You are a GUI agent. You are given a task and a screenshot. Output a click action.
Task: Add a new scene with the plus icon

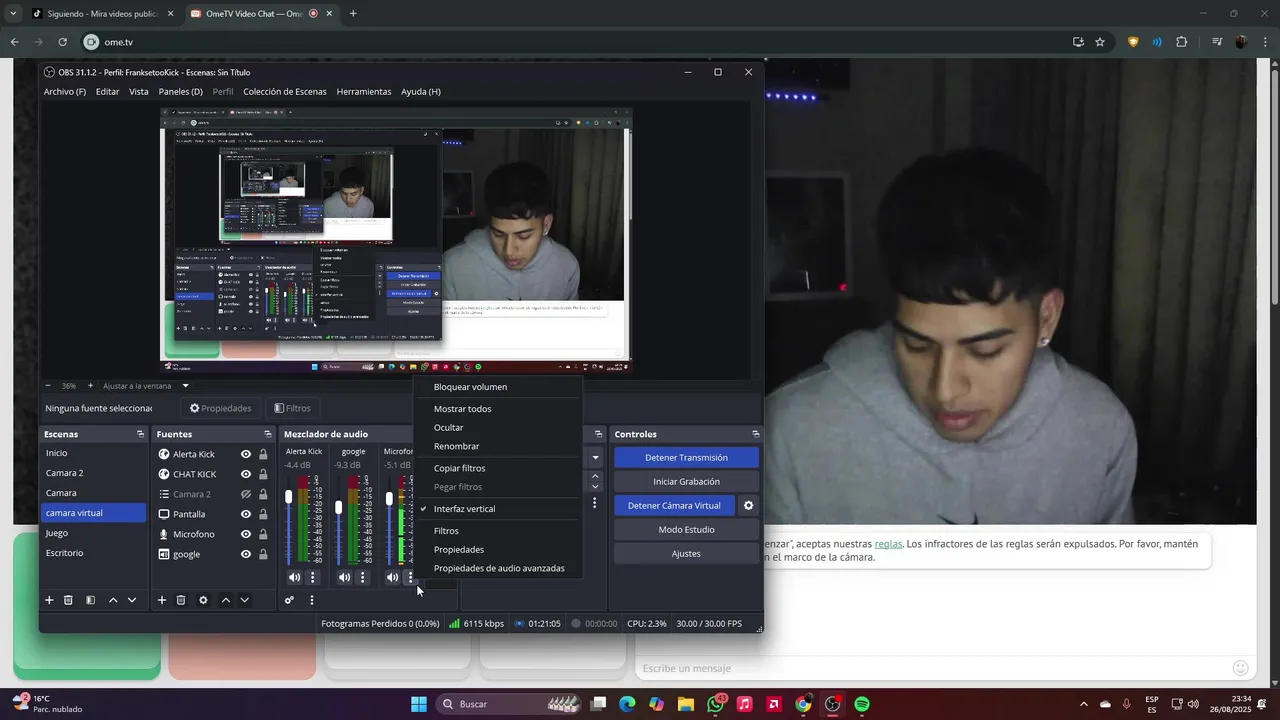[48, 600]
